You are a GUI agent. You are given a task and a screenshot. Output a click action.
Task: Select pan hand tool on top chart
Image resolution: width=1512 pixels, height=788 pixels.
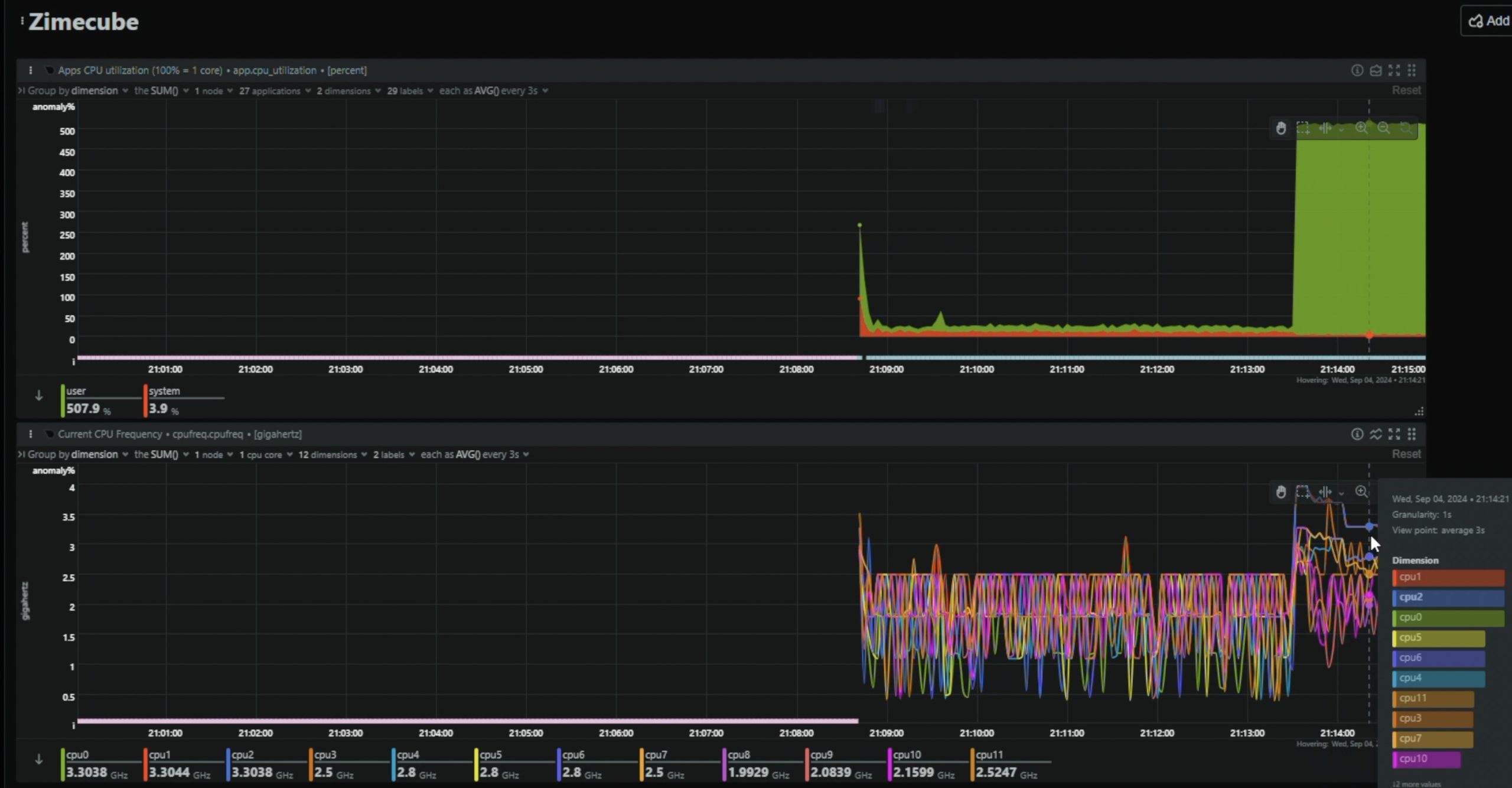tap(1280, 128)
